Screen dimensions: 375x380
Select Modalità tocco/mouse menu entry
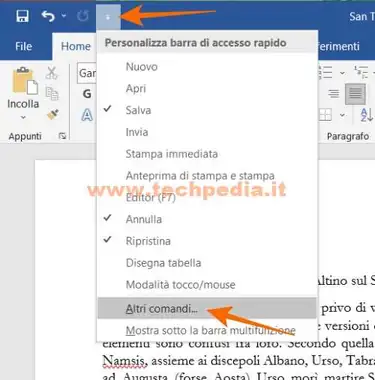[207, 284]
